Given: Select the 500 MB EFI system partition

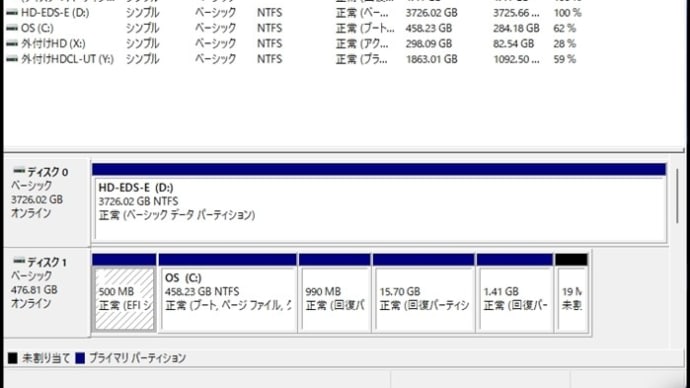Looking at the screenshot, I should point(124,293).
